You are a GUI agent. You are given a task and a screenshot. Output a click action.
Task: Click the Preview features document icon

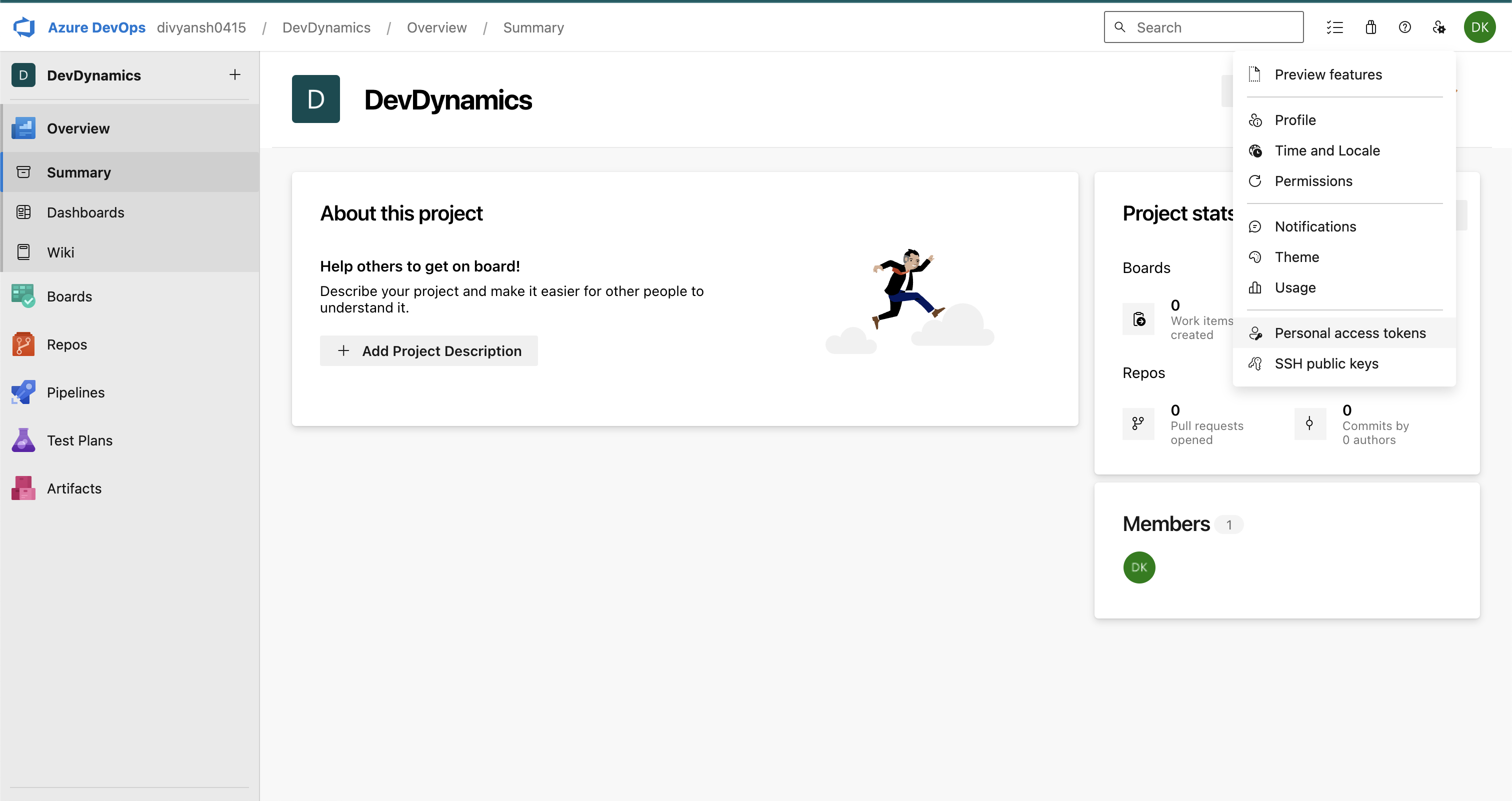(x=1255, y=74)
